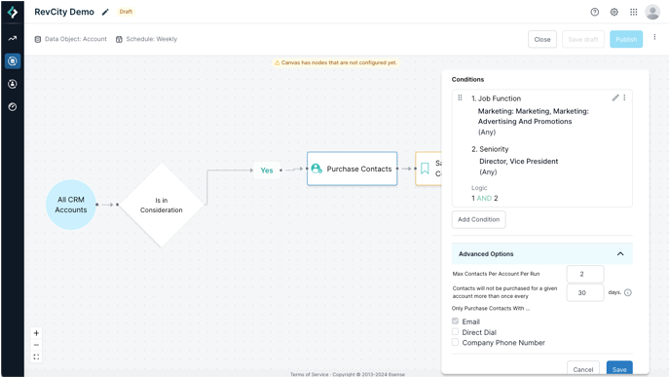The height and width of the screenshot is (378, 670).
Task: Enable the Direct Dial checkbox
Action: [x=455, y=332]
